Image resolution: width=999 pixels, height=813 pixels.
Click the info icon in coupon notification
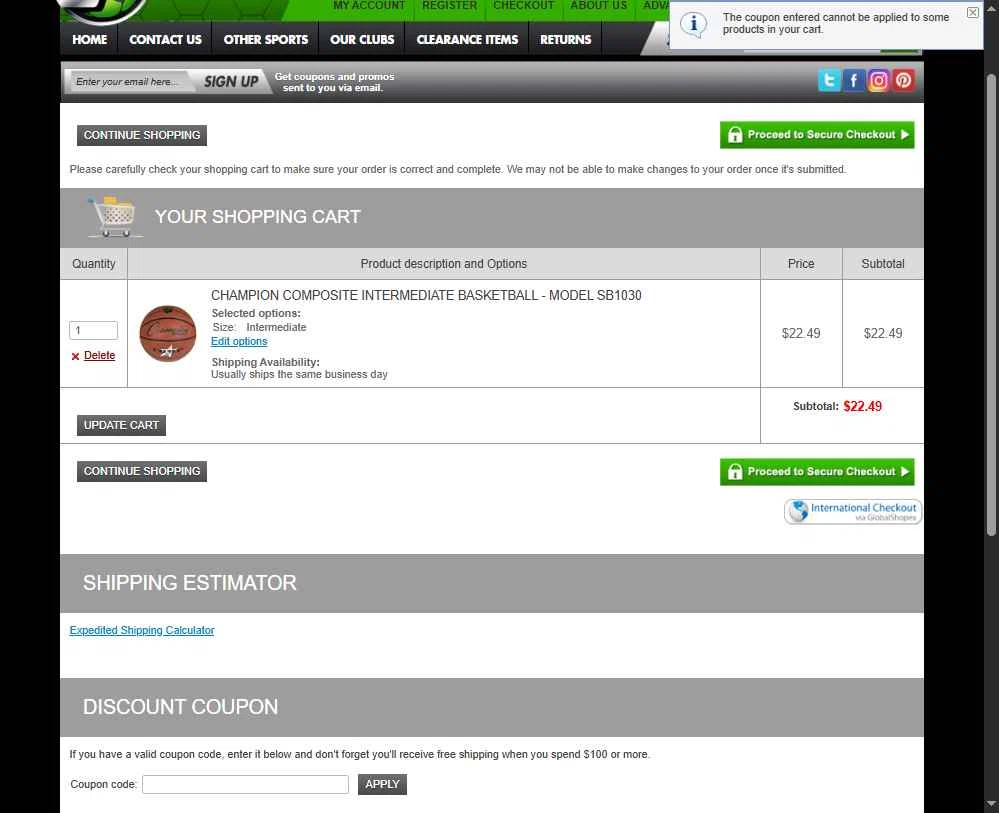(693, 25)
